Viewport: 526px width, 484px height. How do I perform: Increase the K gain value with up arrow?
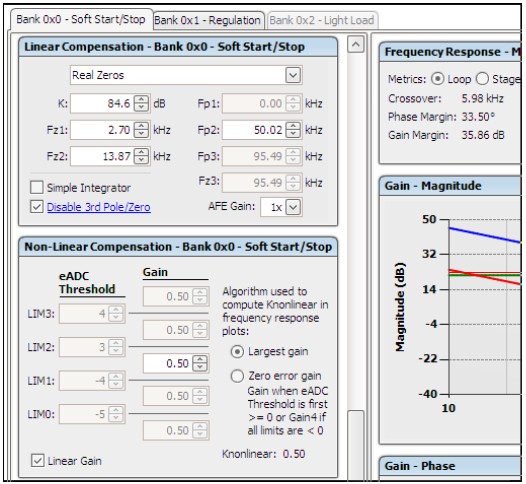point(142,100)
